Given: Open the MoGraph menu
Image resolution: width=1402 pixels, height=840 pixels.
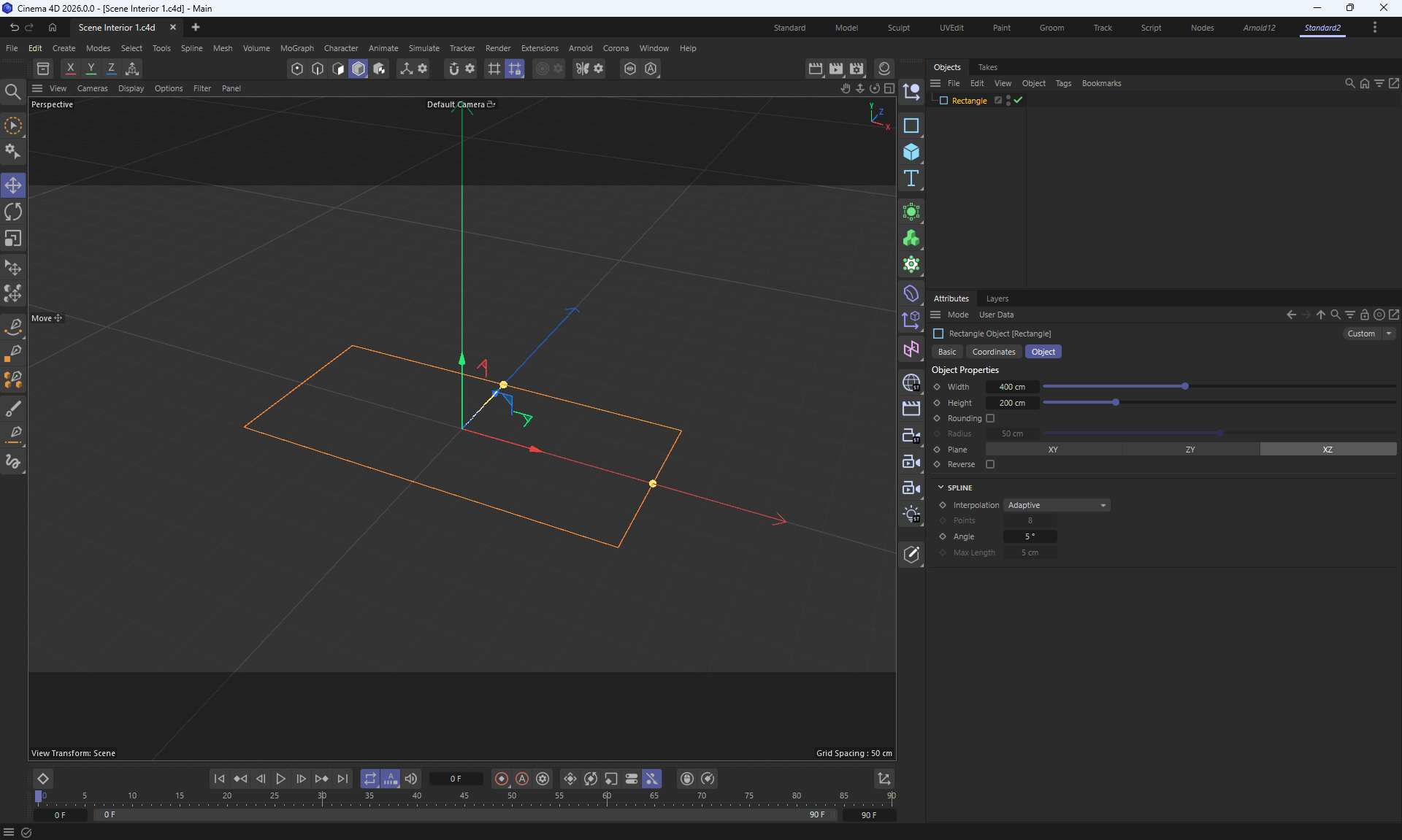Looking at the screenshot, I should (x=296, y=48).
